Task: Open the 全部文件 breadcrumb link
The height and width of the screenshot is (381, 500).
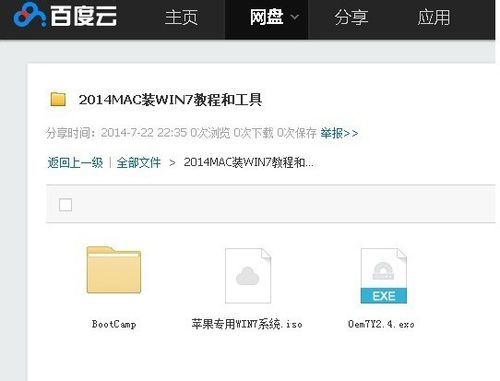Action: click(x=139, y=163)
